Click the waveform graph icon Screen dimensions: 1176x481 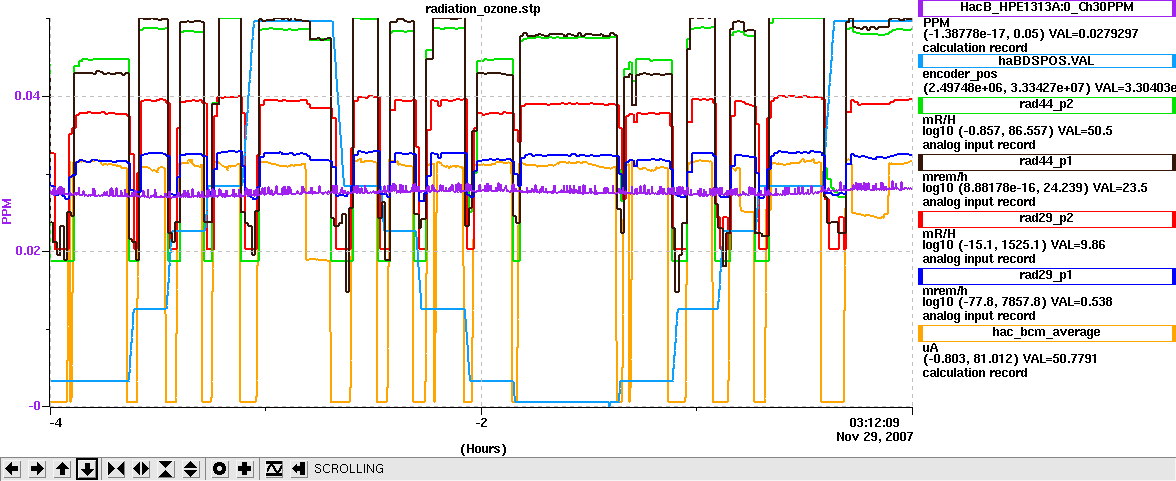[274, 469]
